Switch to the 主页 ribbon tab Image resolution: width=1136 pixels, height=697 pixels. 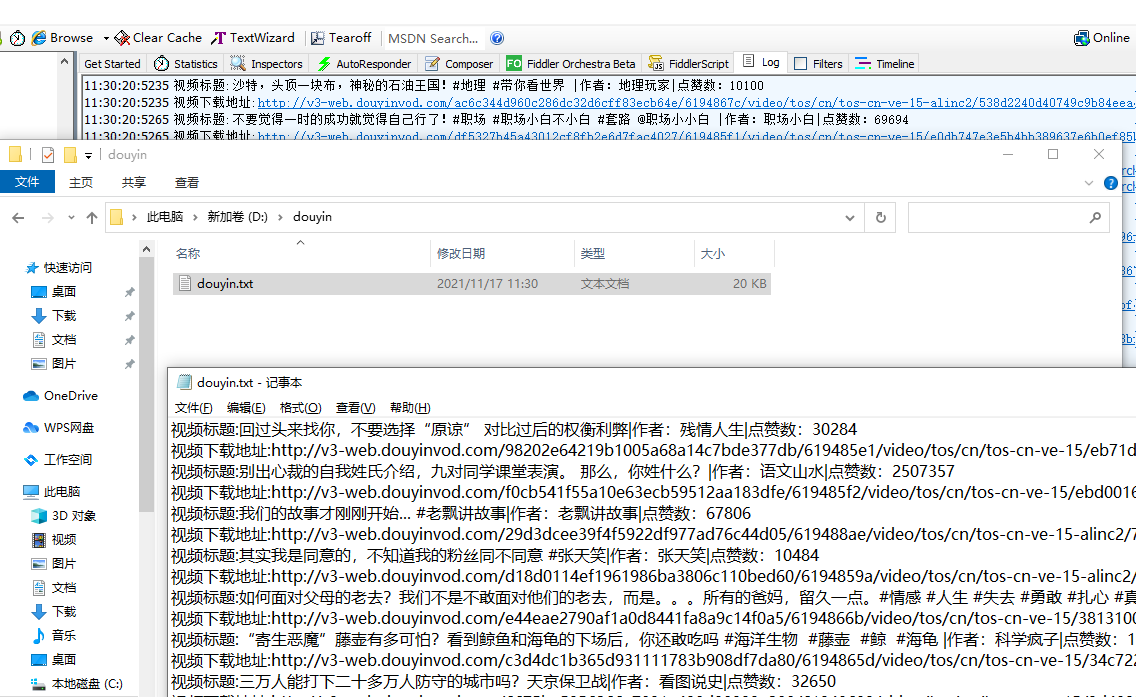click(80, 183)
